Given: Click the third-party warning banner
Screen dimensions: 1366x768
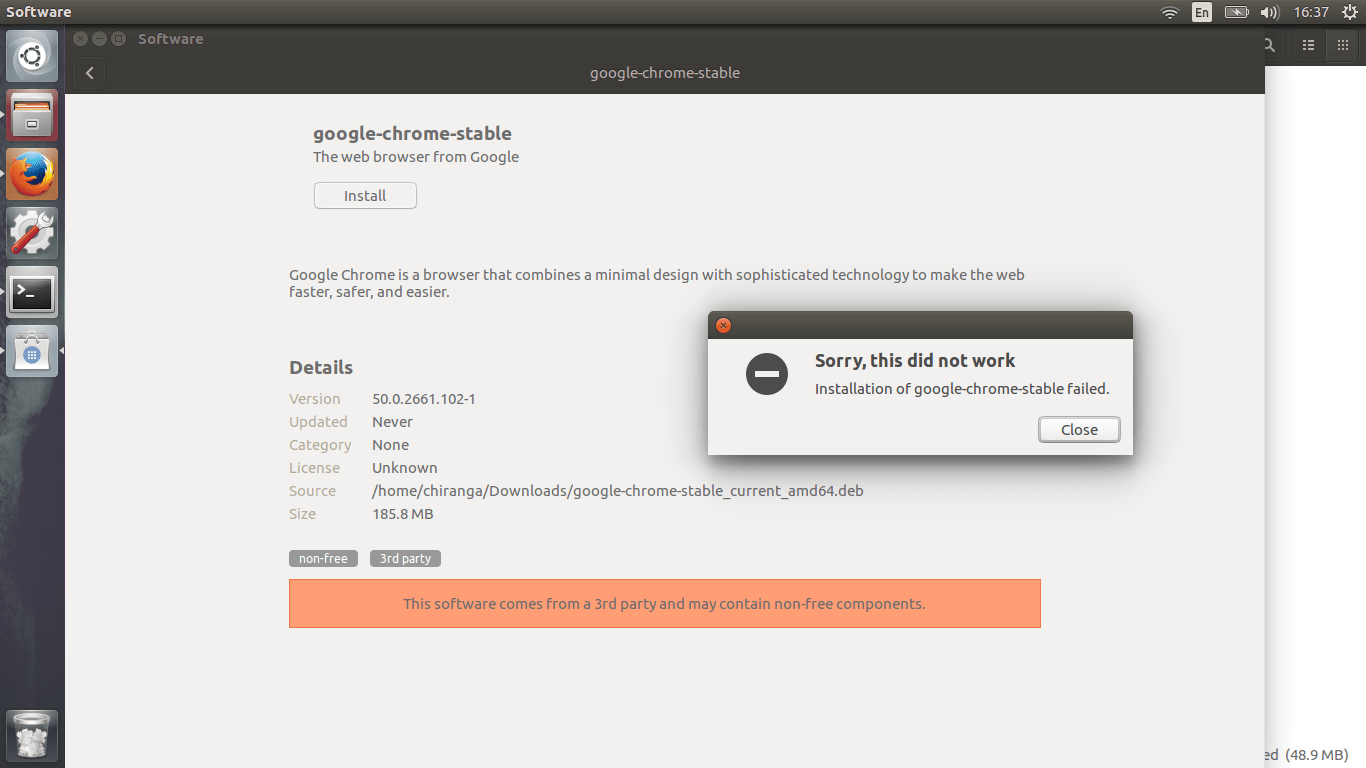Looking at the screenshot, I should point(665,604).
